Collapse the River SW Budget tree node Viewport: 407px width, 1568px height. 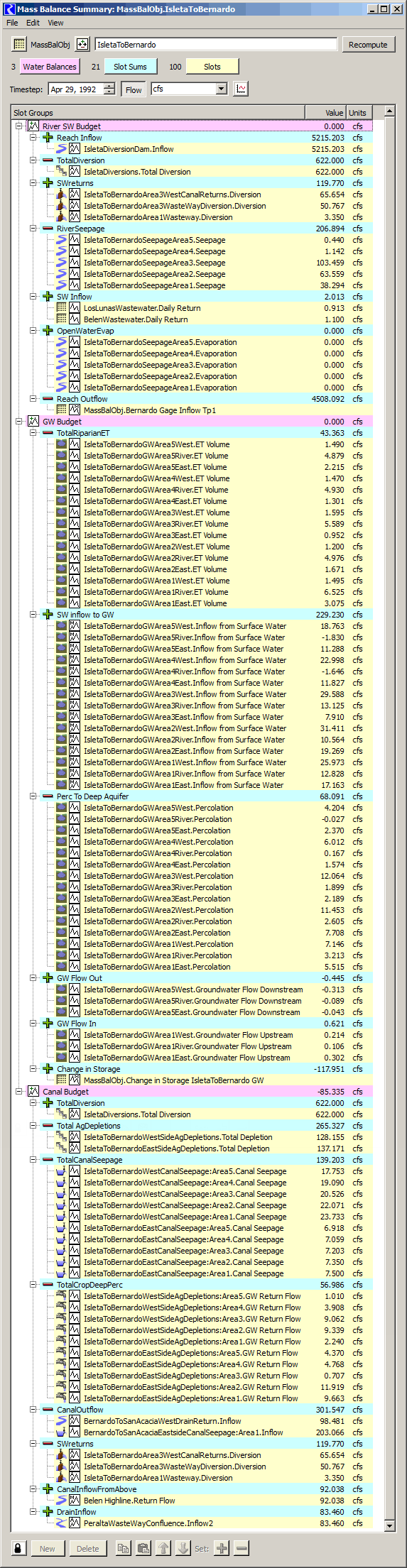(18, 126)
